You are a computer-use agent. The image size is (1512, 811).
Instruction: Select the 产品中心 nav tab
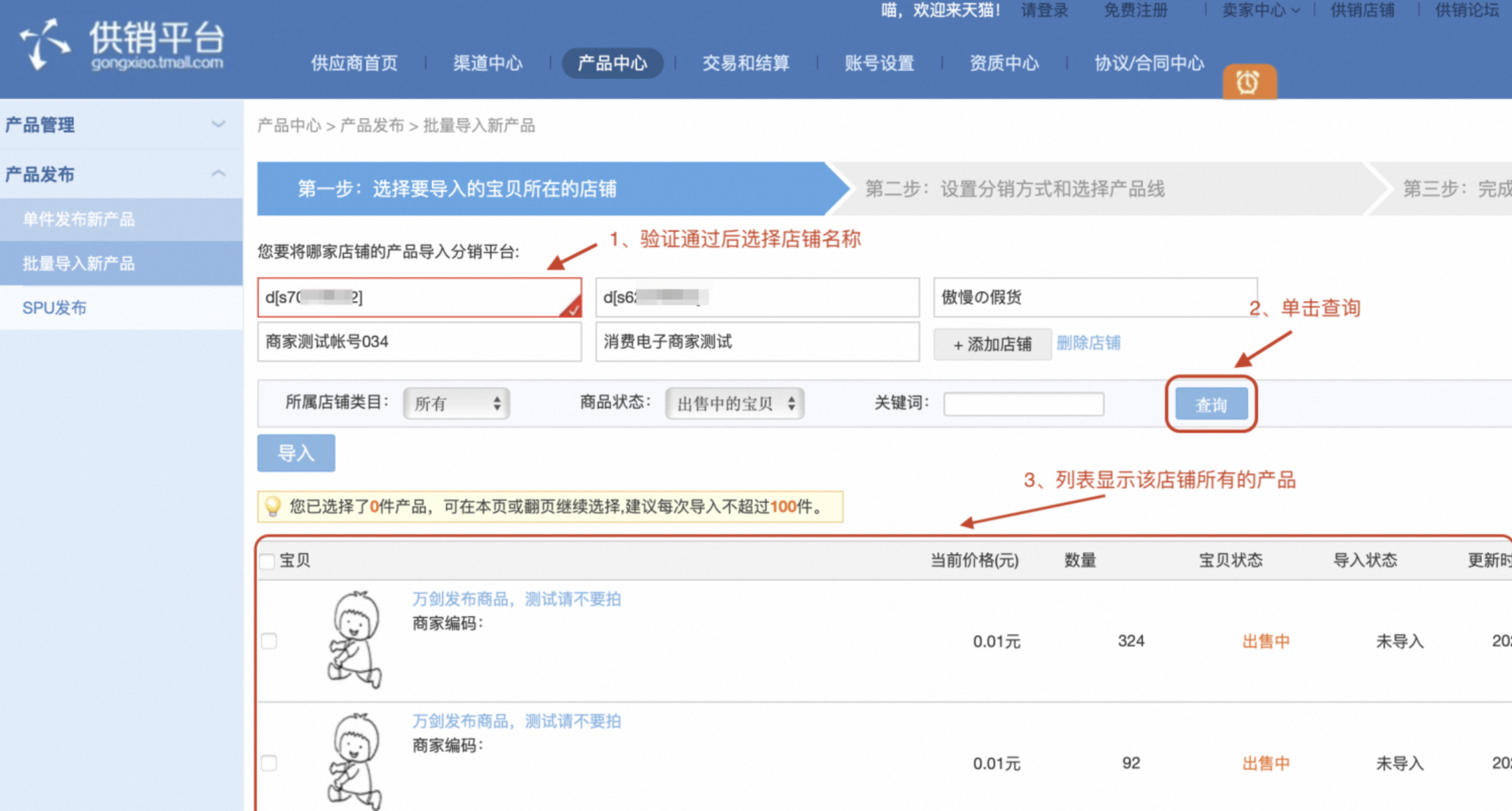[x=612, y=63]
